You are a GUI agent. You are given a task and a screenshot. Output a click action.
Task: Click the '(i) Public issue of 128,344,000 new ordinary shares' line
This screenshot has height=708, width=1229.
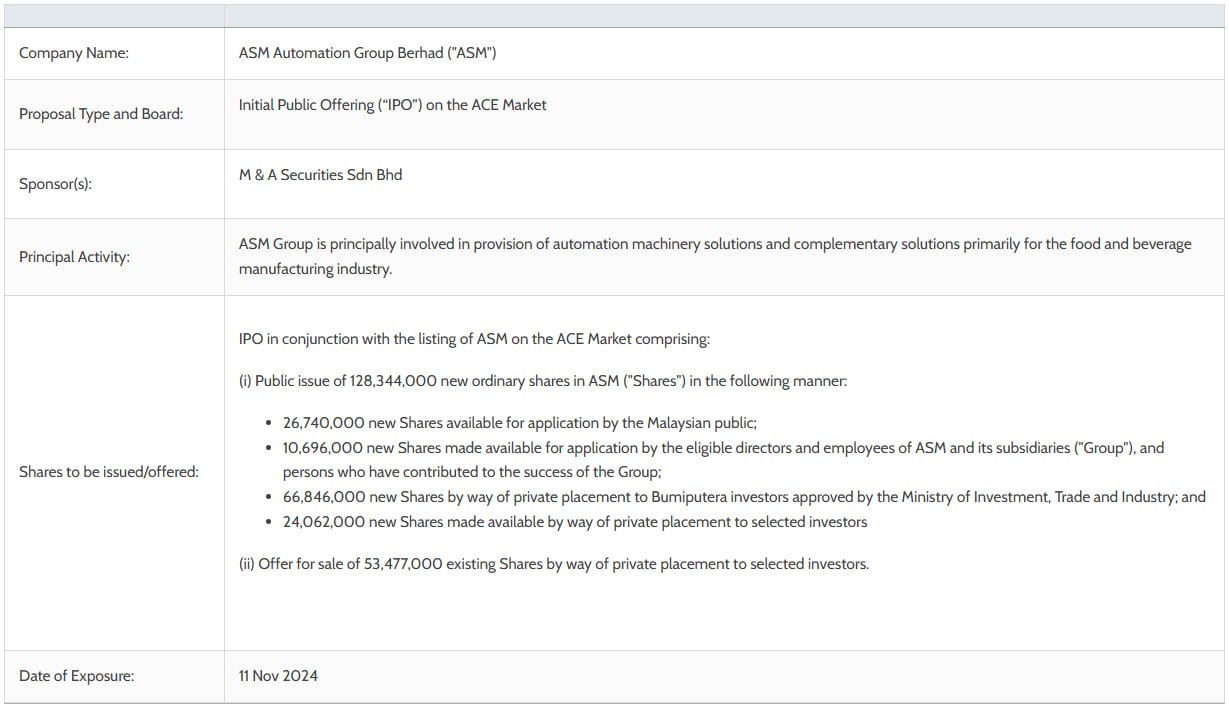[x=543, y=381]
